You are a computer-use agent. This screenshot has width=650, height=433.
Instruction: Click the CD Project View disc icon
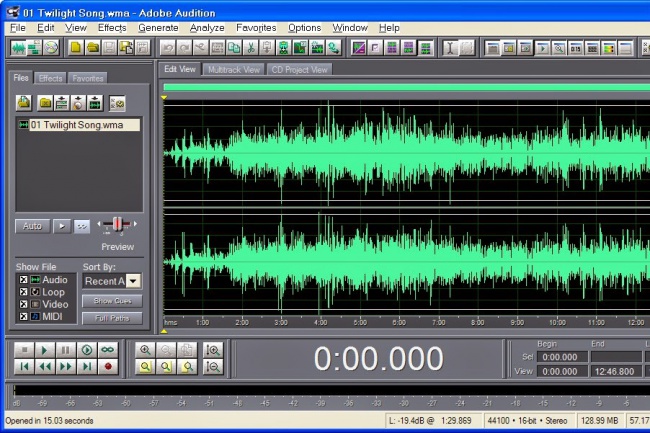51,48
